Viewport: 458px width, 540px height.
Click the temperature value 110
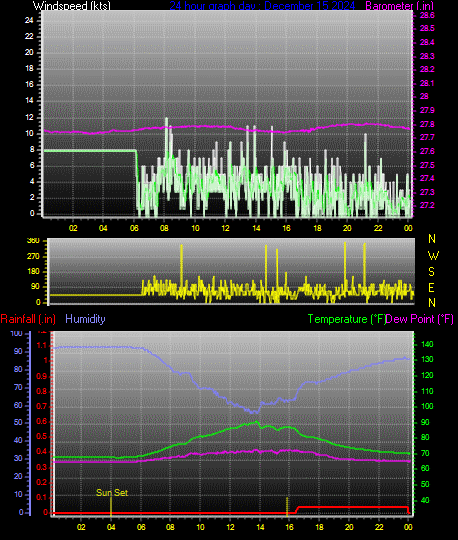click(x=427, y=391)
